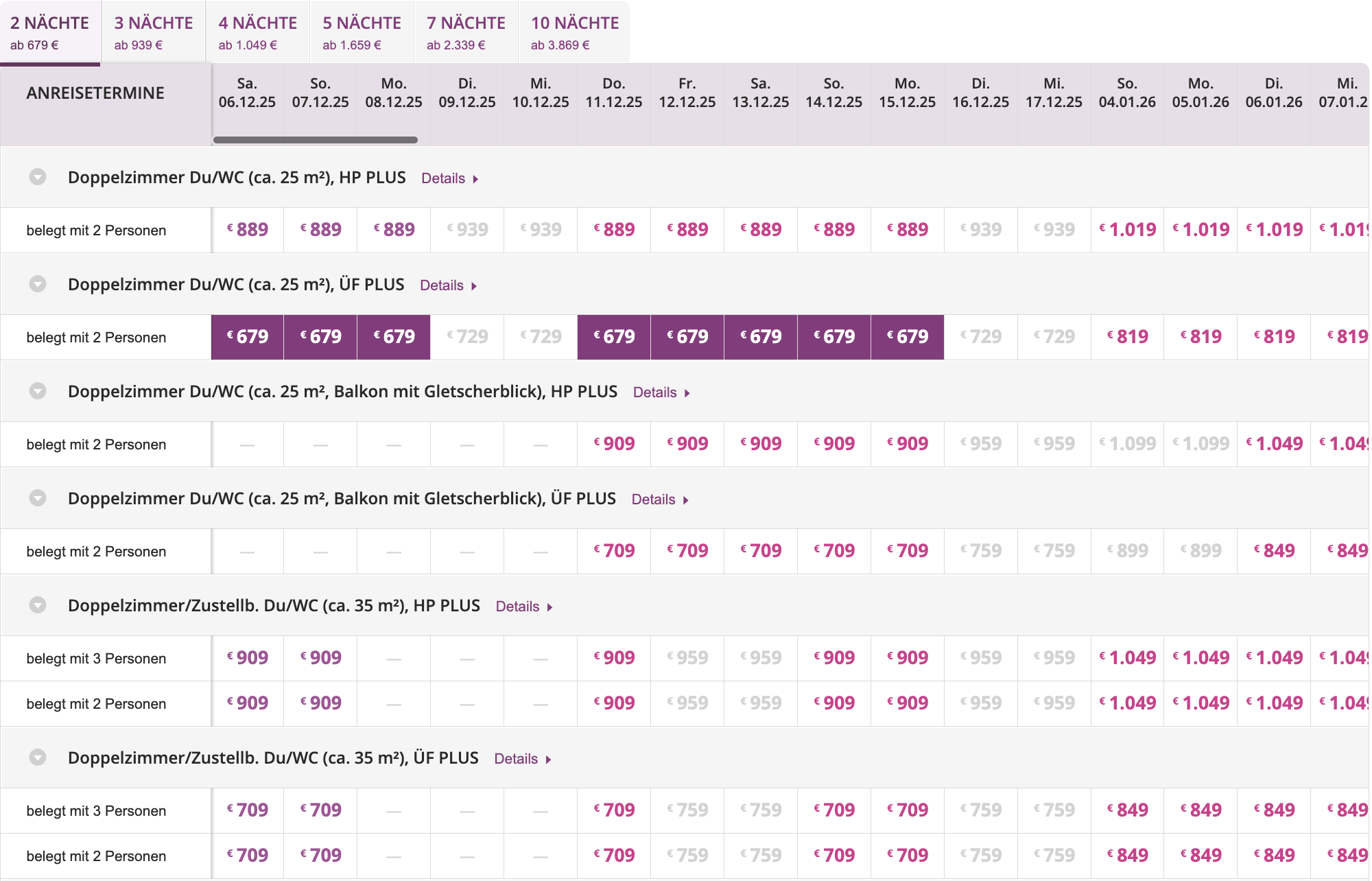Choose €709 Zustellb. 3 Personen price 06.12.25
Screen dimensions: 1372x881
point(248,810)
